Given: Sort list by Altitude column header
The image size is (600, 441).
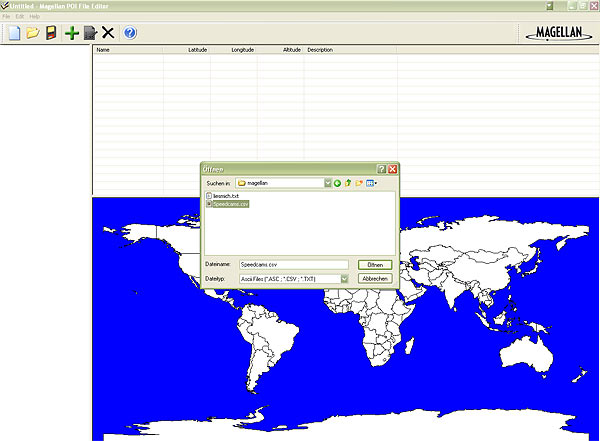Looking at the screenshot, I should tap(280, 50).
